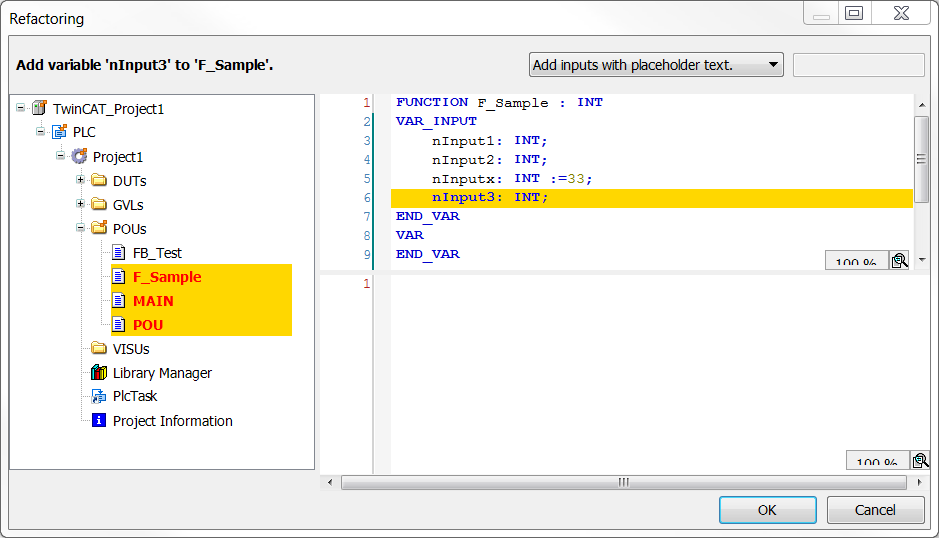Maximize the Refactoring dialog
Screen dimensions: 939x538
click(854, 13)
